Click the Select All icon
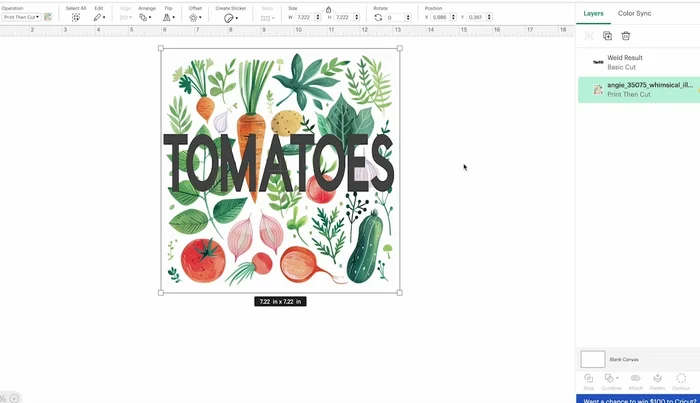 tap(75, 17)
